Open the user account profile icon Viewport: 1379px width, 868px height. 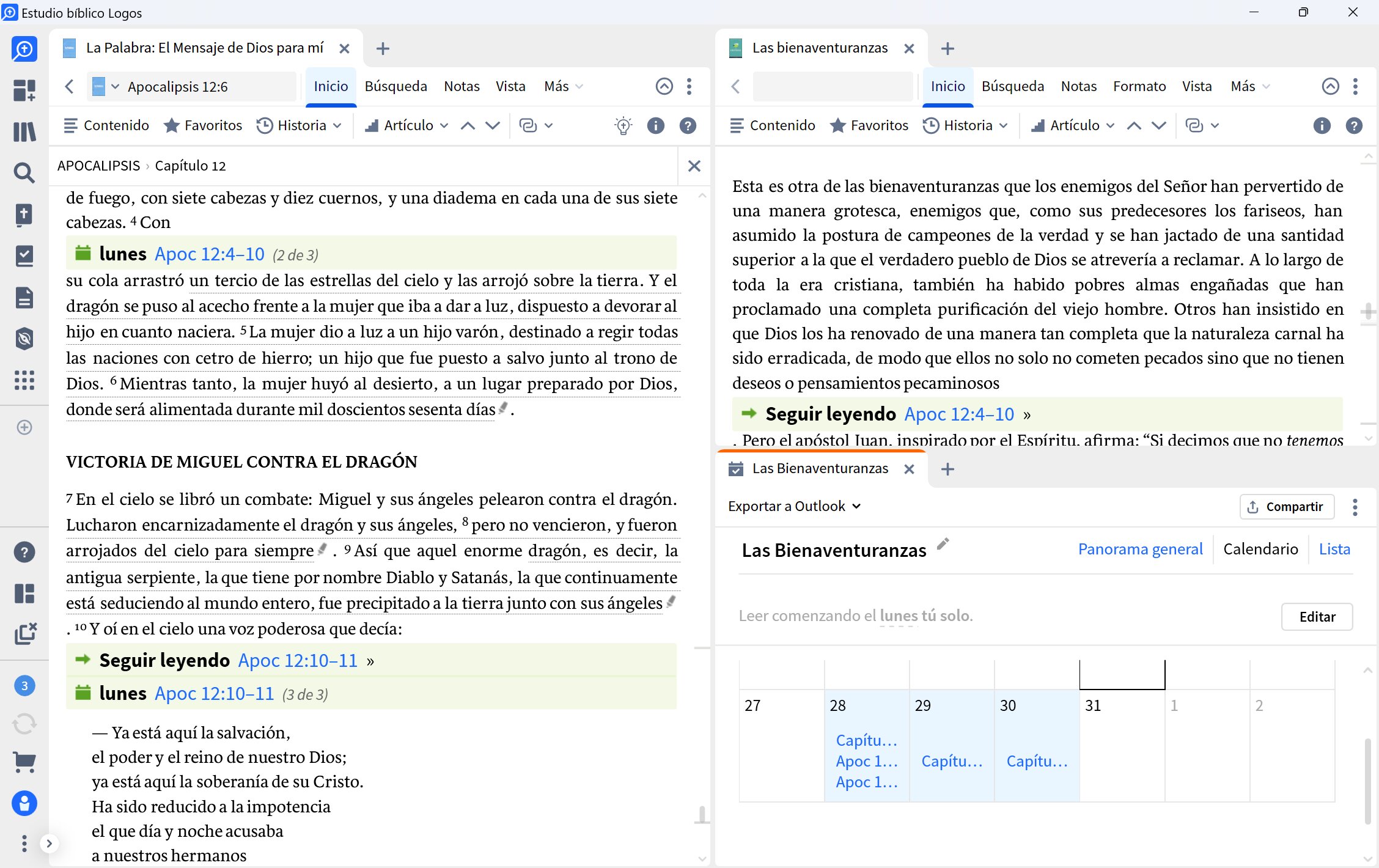pyautogui.click(x=24, y=803)
